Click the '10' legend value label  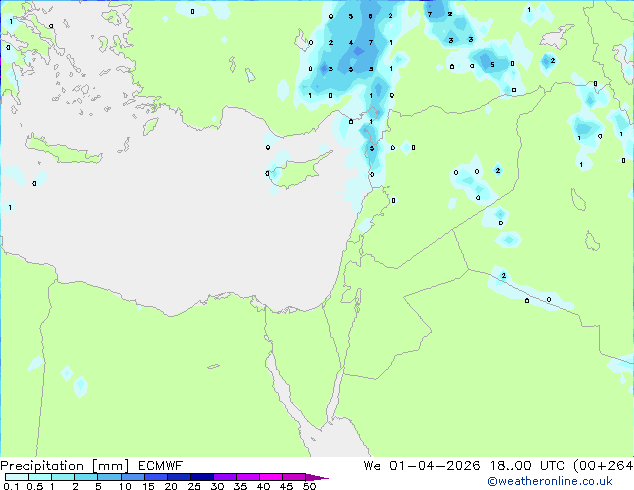click(x=125, y=486)
